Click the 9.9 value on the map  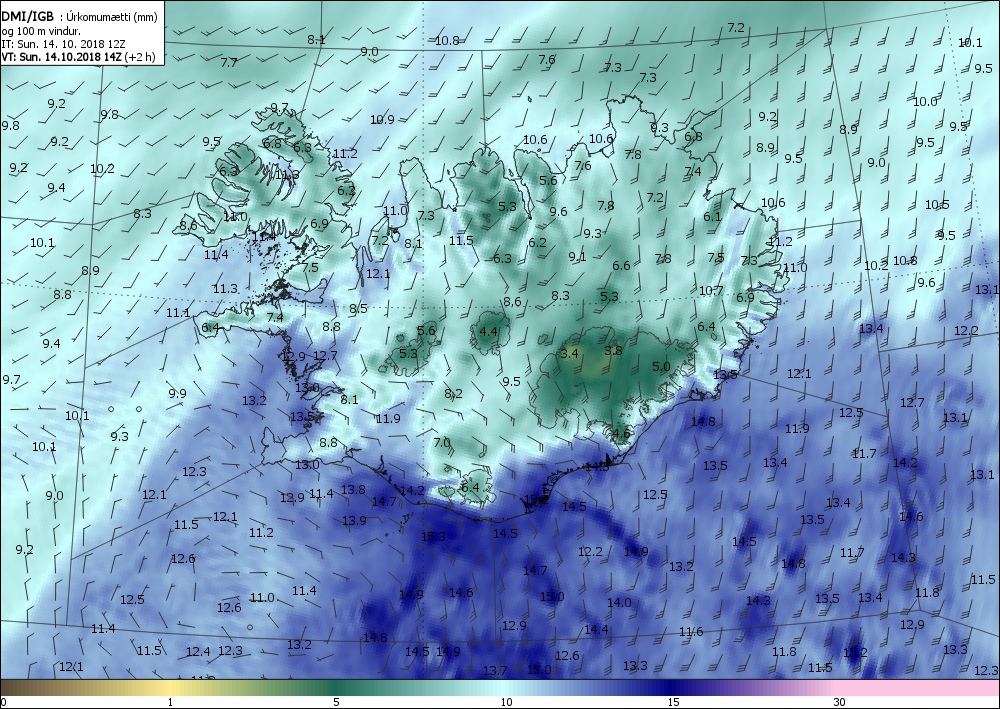click(x=177, y=393)
